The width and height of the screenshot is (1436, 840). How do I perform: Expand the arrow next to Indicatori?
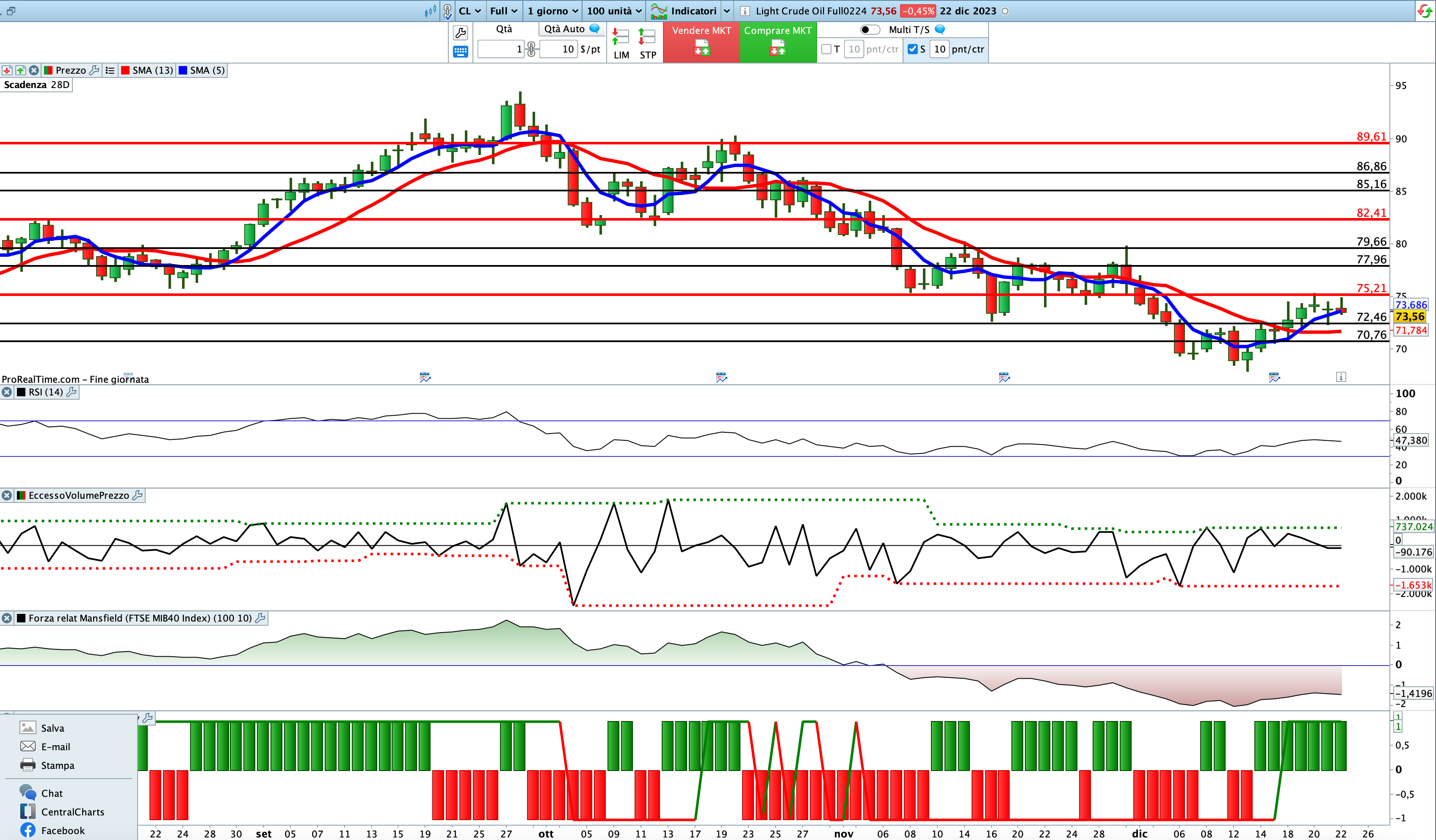(x=726, y=11)
